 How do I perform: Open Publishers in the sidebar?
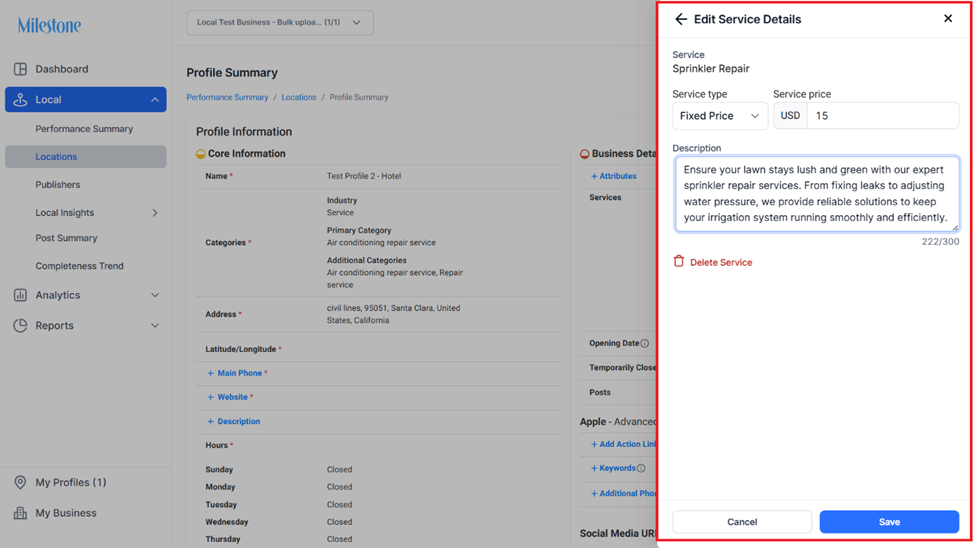pyautogui.click(x=57, y=185)
